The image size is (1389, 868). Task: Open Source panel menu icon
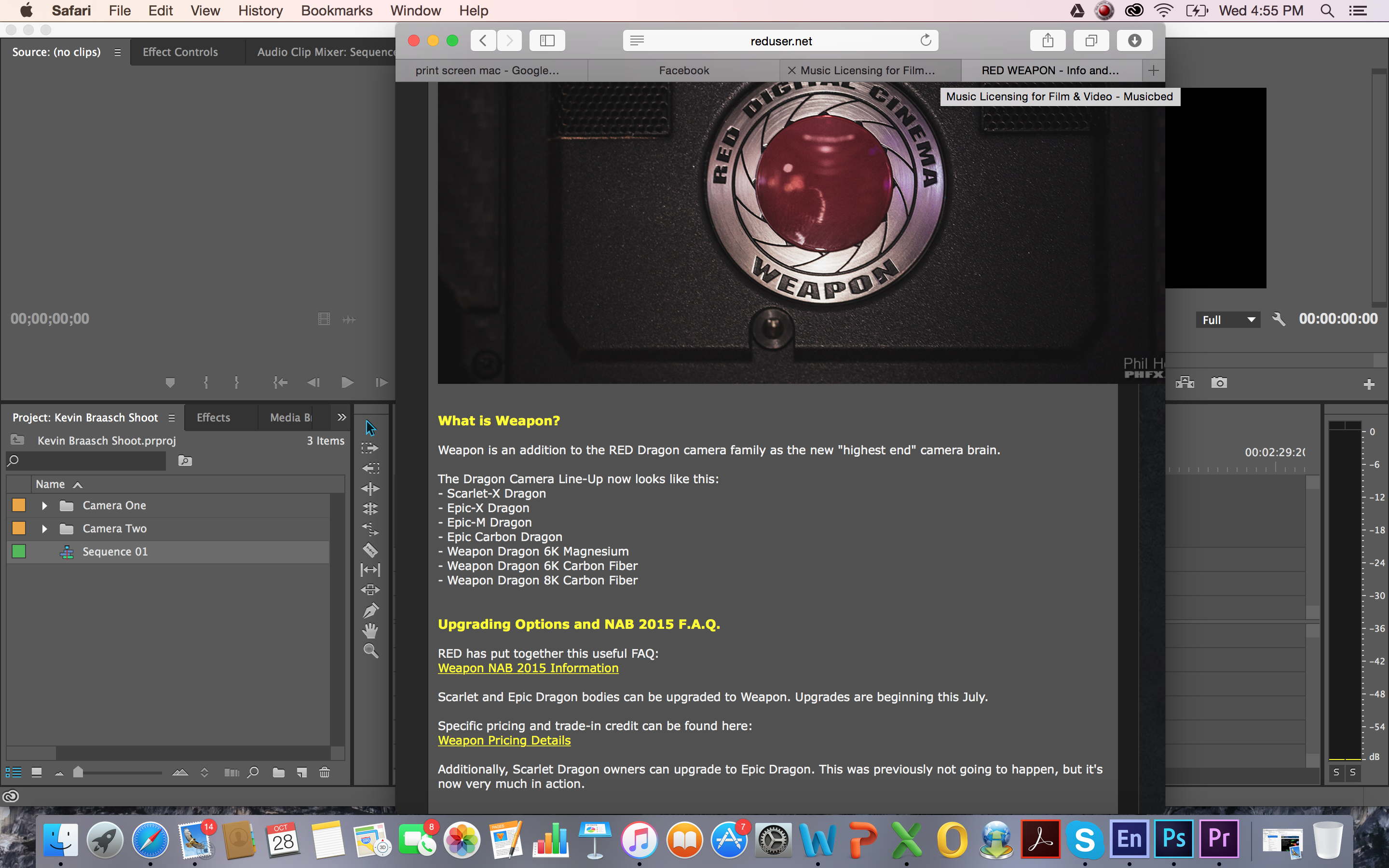coord(118,52)
